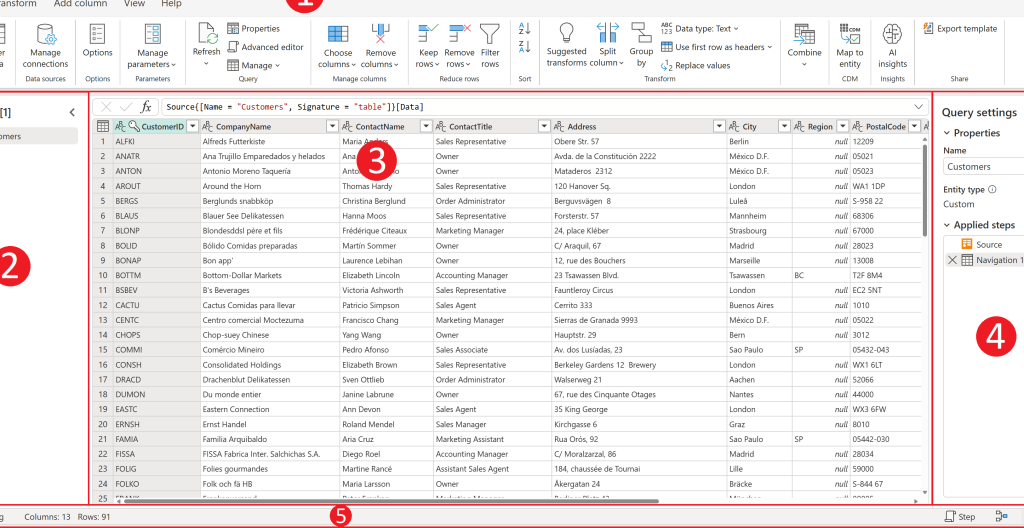Click row number 15
Image resolution: width=1024 pixels, height=528 pixels.
point(103,350)
